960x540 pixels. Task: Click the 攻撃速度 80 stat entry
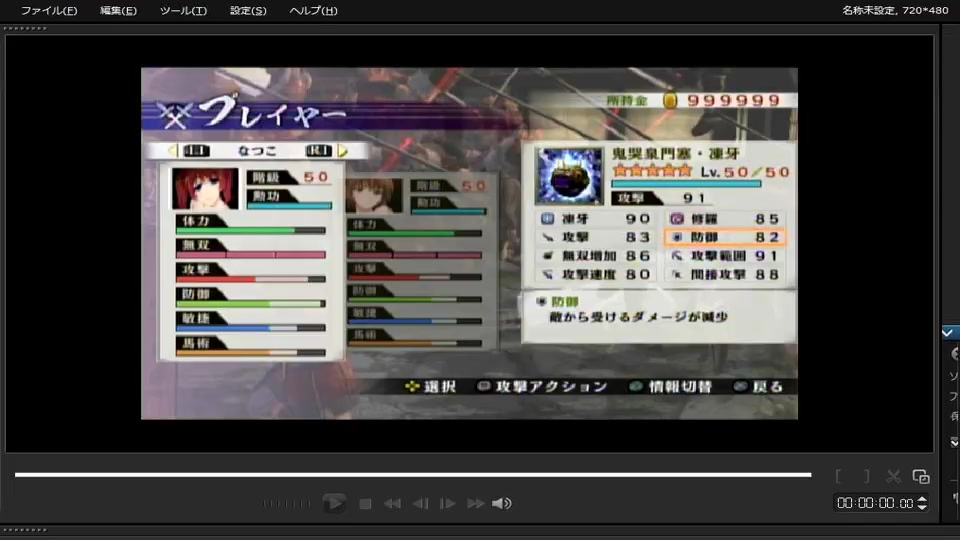595,275
